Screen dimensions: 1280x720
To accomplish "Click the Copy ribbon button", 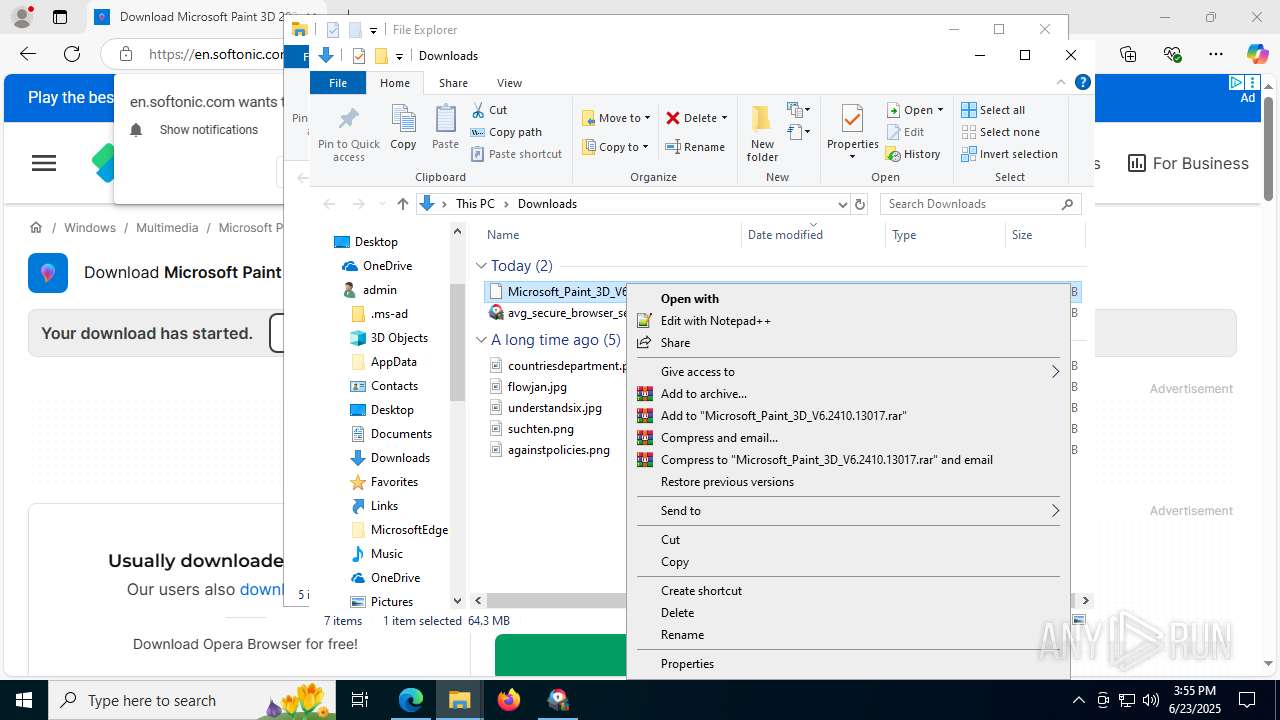I will 403,127.
